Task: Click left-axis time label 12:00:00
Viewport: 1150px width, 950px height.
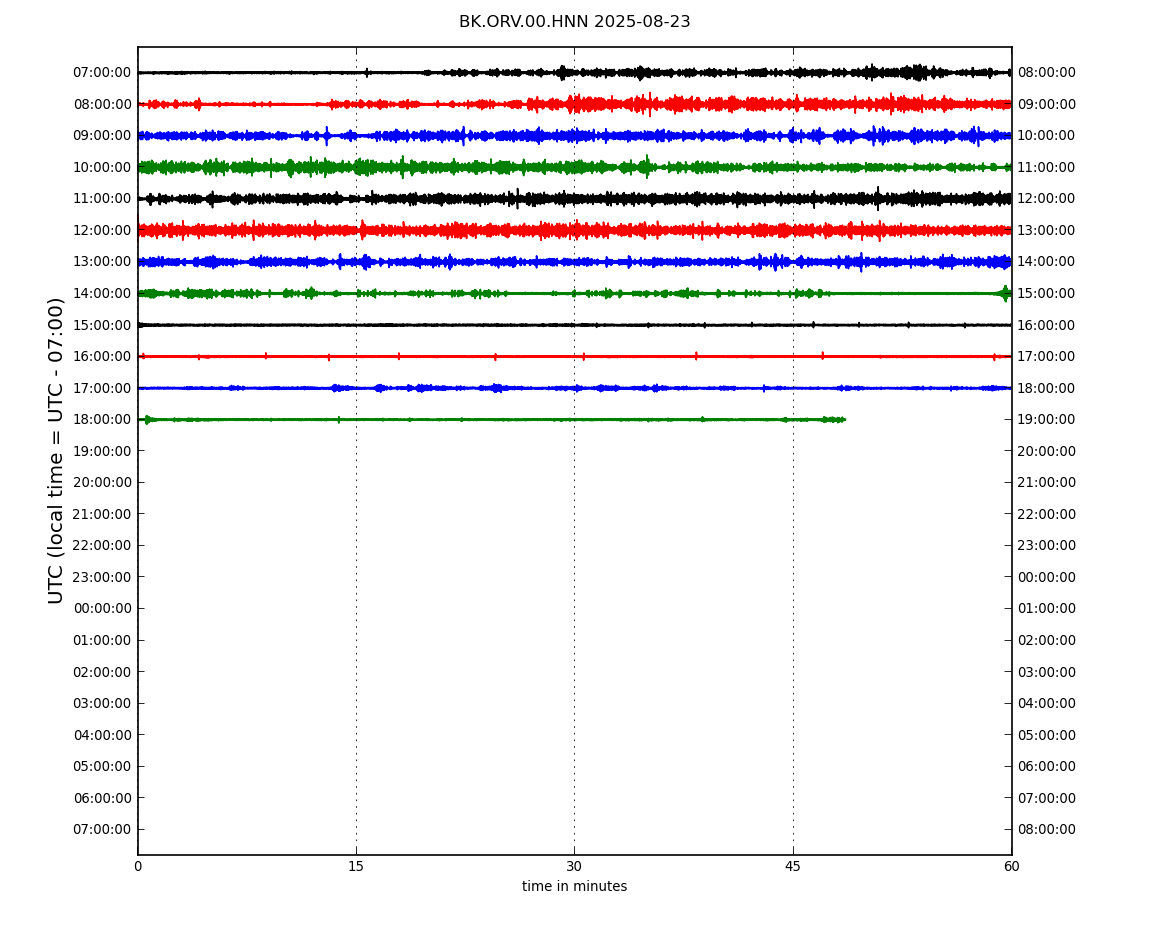Action: (102, 230)
